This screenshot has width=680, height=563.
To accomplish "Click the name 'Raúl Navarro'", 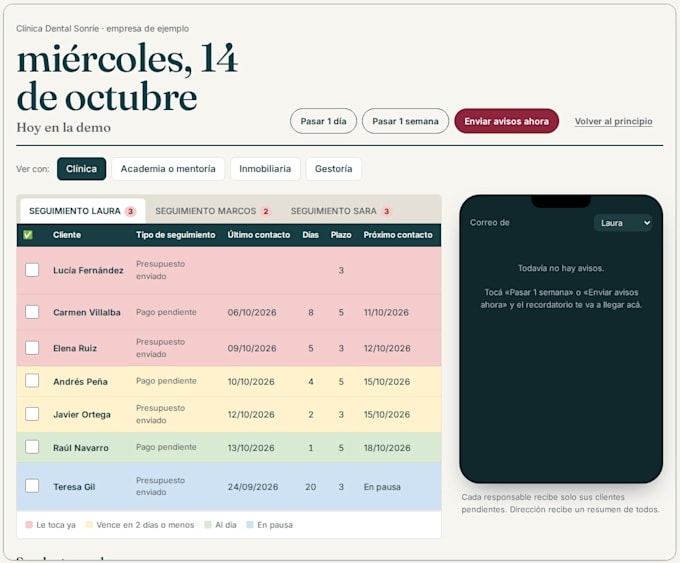I will 81,448.
